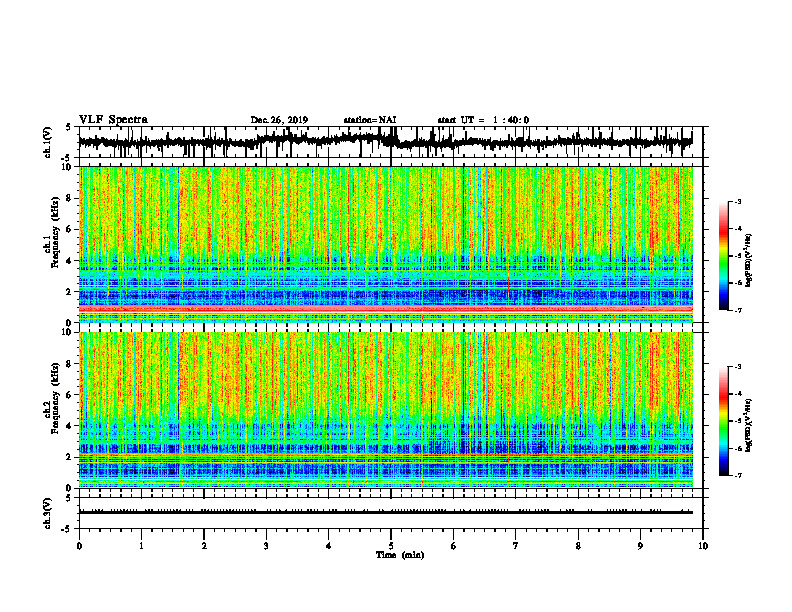Click the "station=NAI" header label
Viewport: 792px width, 612px height.
click(x=370, y=120)
